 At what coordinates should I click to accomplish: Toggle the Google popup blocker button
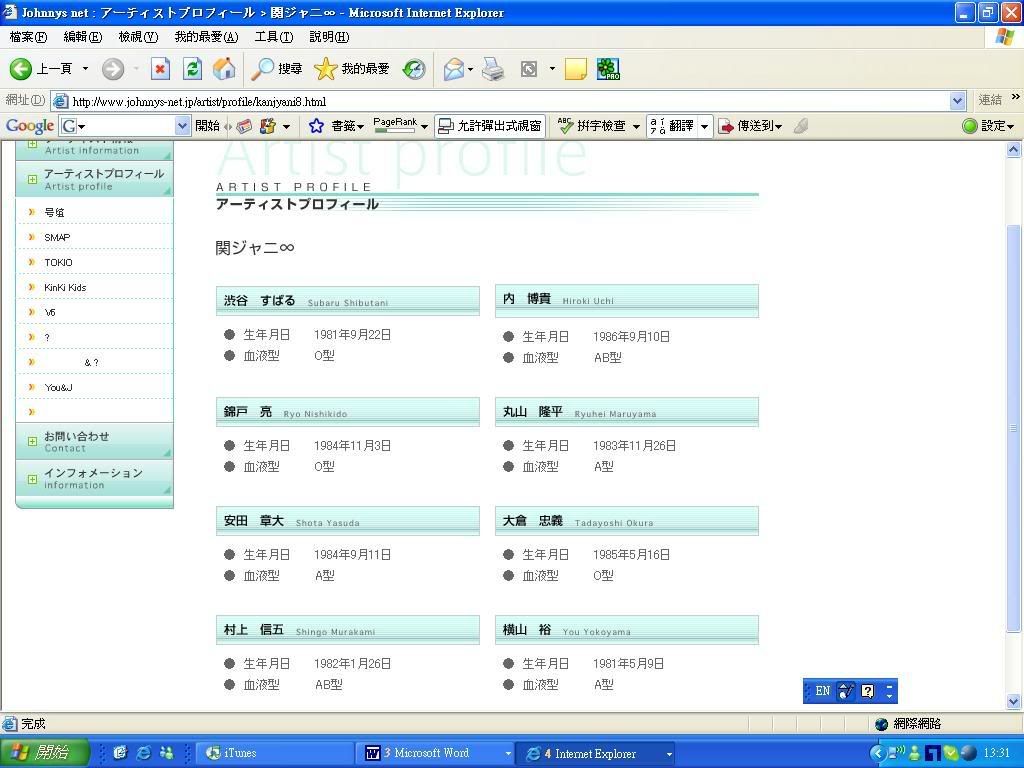point(489,126)
